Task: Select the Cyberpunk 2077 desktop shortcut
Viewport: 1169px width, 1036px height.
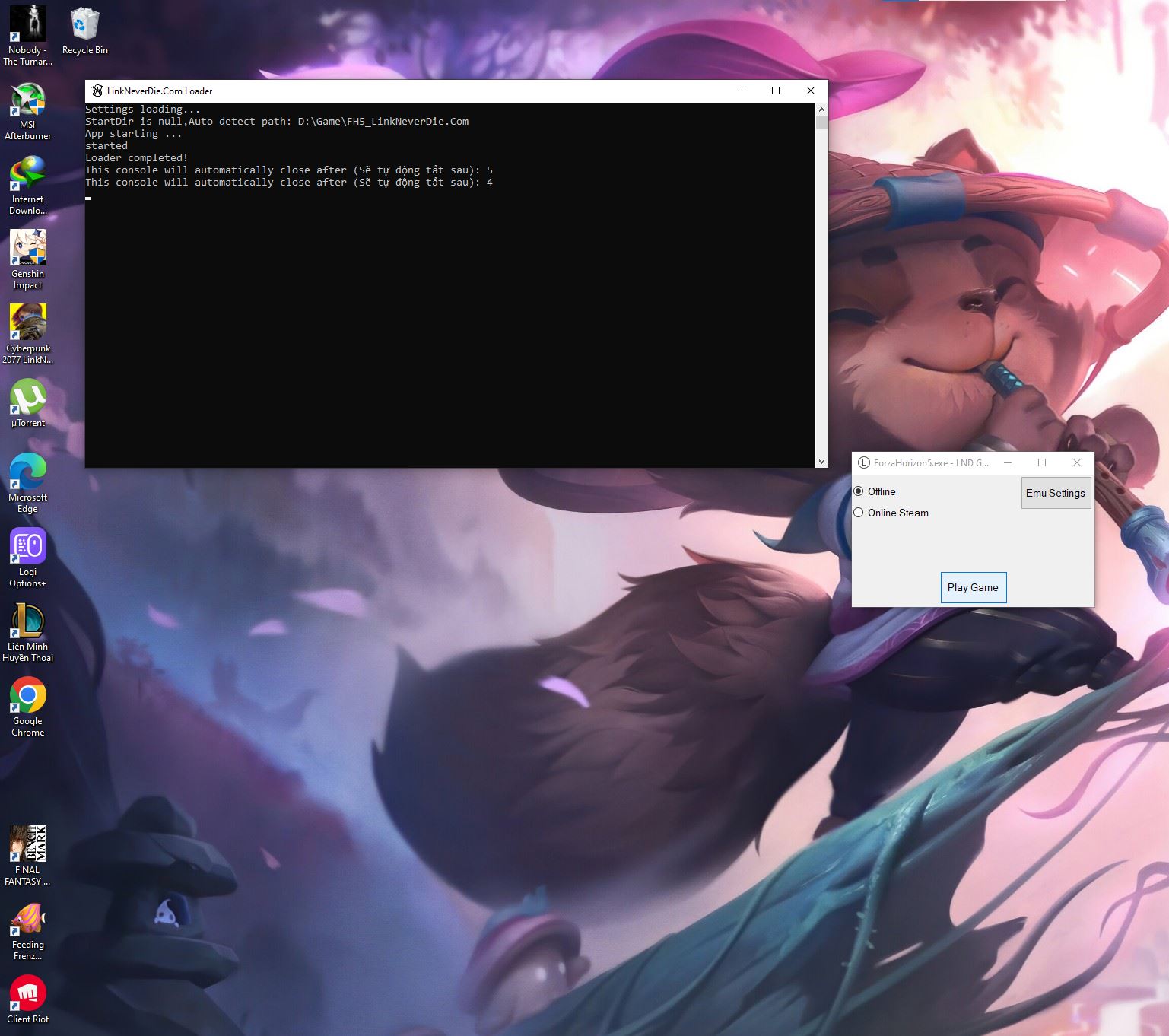Action: click(x=27, y=323)
